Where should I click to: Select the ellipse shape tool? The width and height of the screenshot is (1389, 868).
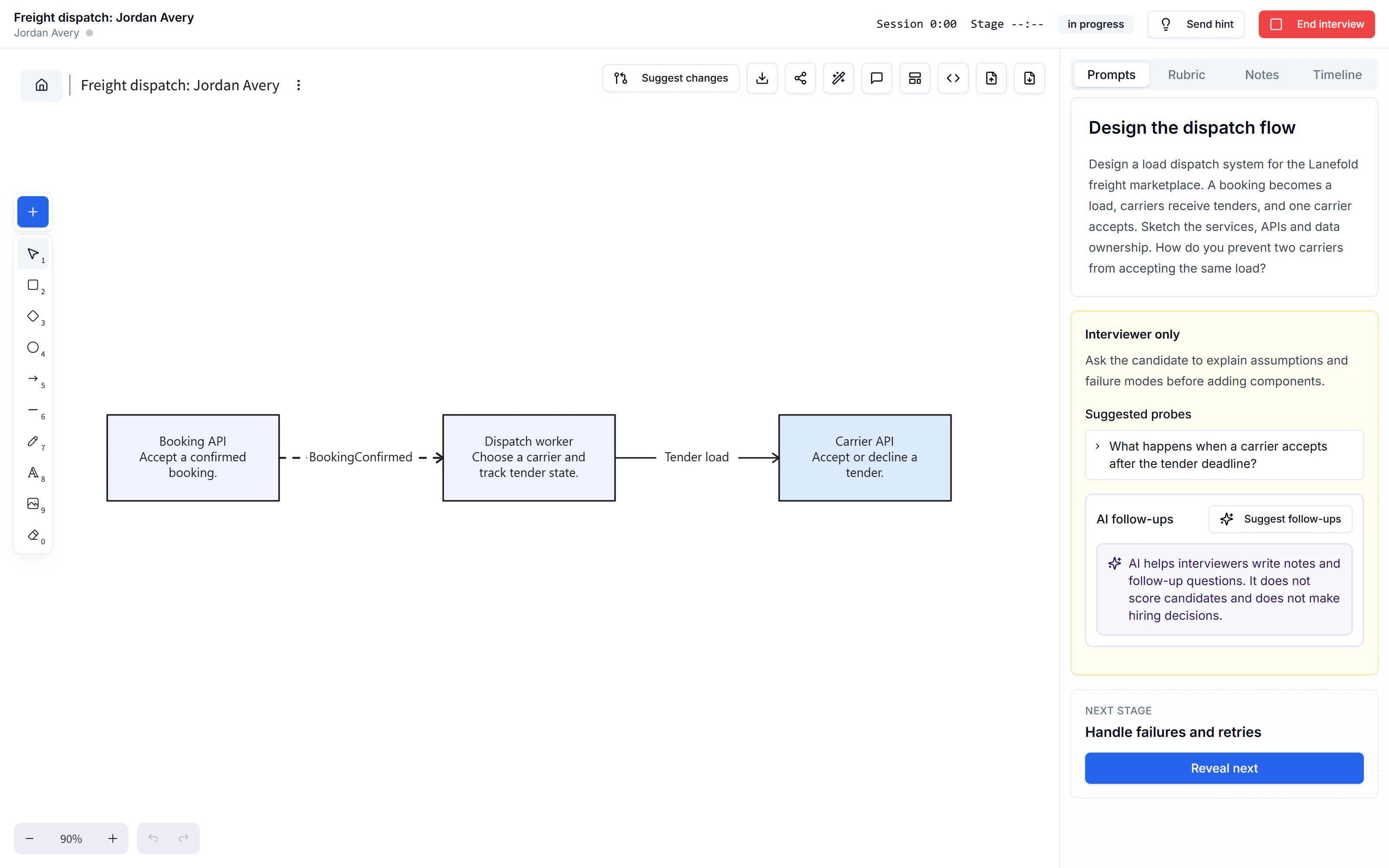click(x=33, y=347)
